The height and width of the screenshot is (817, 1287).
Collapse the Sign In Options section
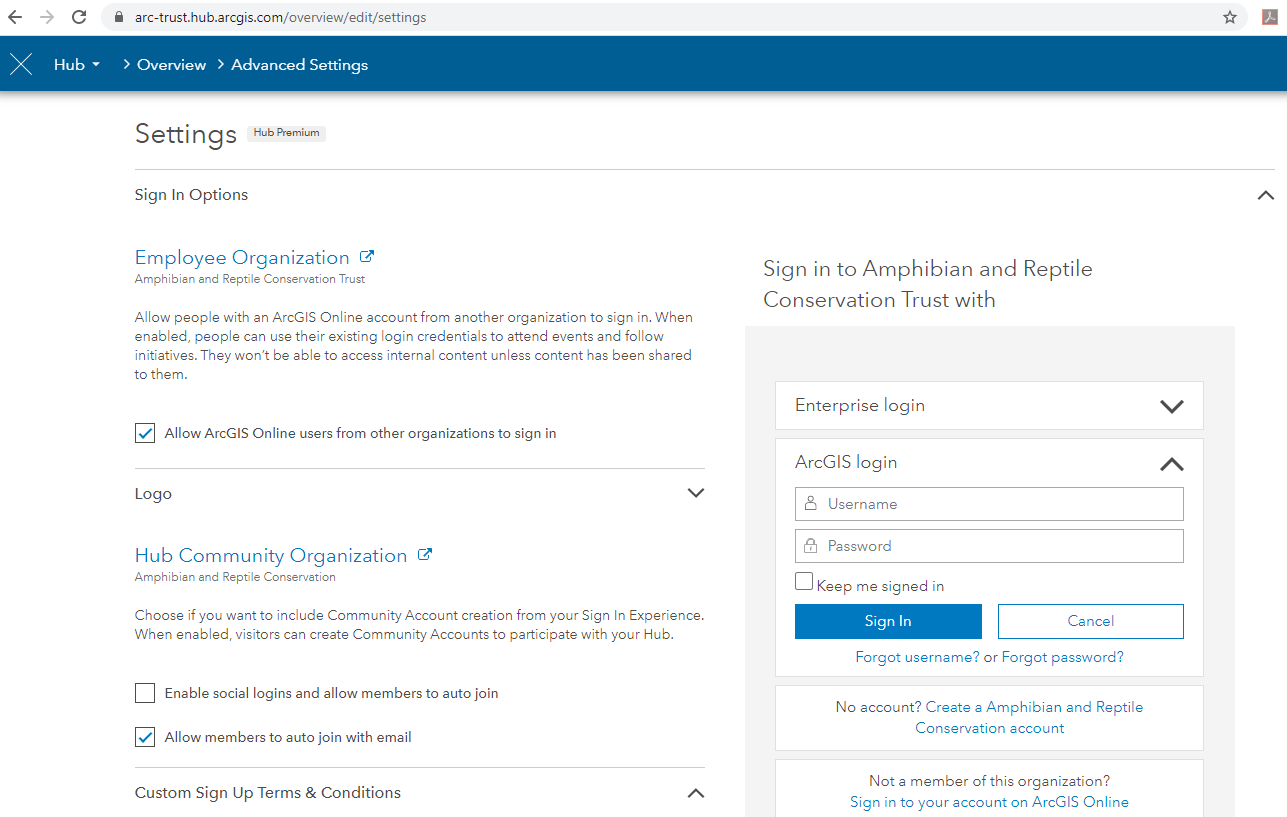click(1265, 195)
